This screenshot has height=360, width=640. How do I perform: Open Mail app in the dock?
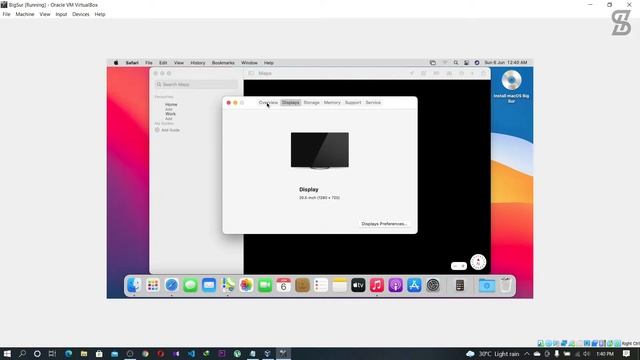point(209,285)
